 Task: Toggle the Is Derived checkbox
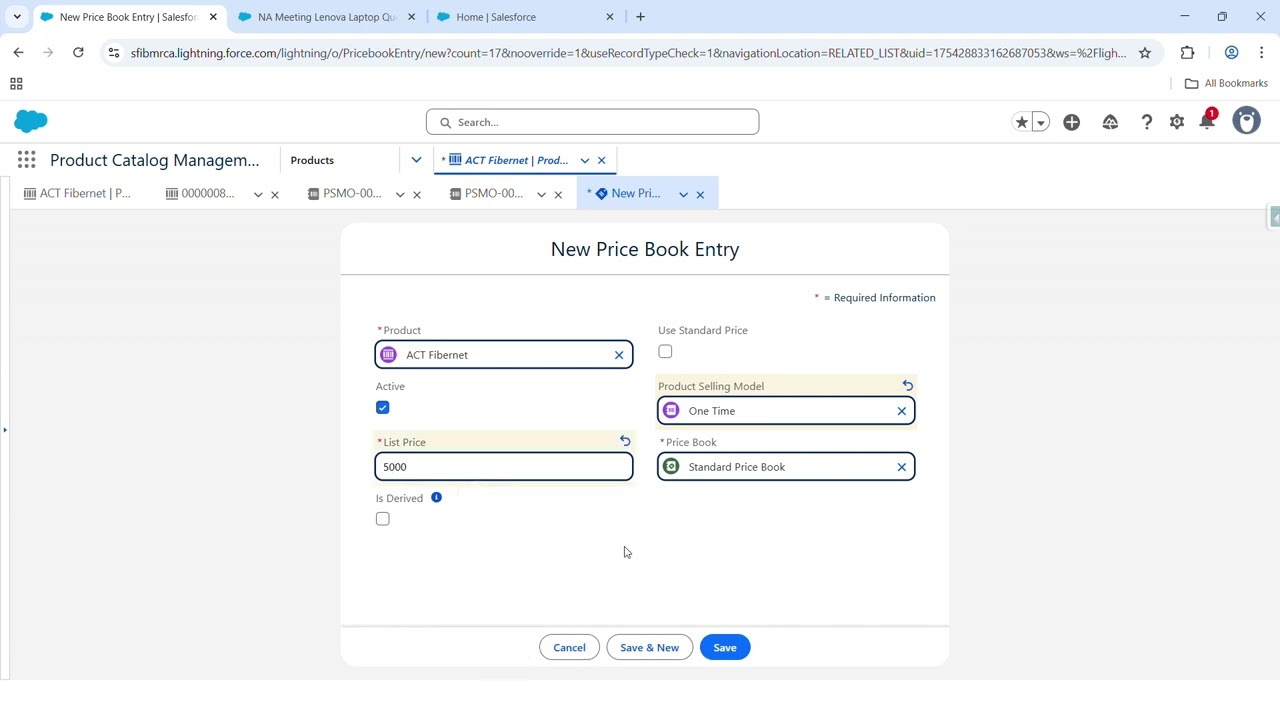coord(382,519)
